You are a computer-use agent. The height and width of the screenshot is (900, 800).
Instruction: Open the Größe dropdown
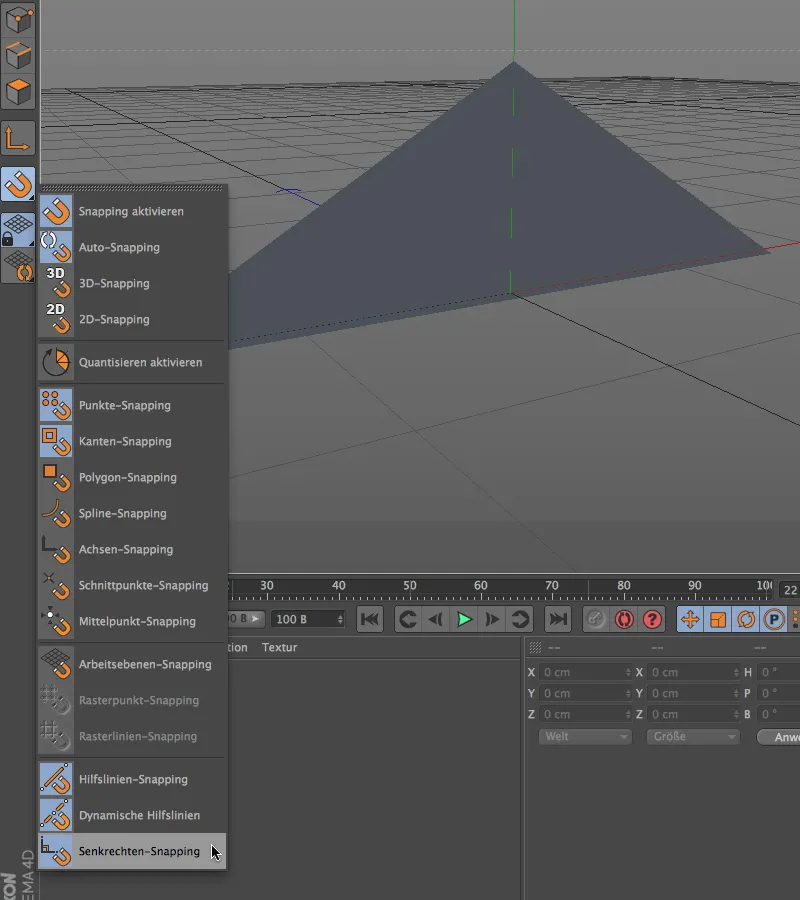(x=693, y=736)
